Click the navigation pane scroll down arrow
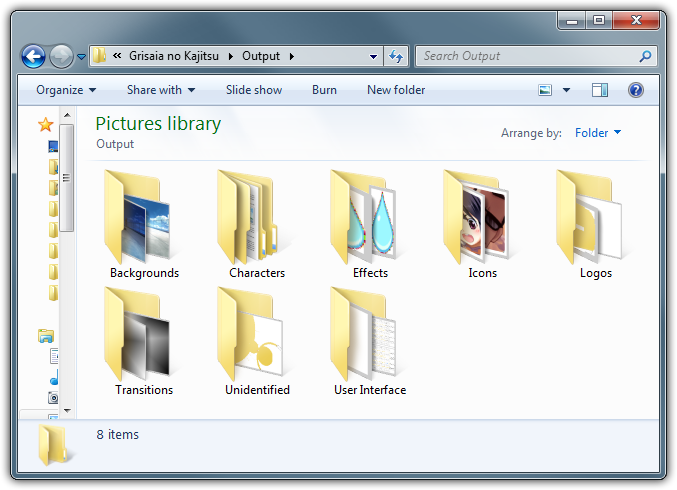Screen dimensions: 677x490 (67, 411)
